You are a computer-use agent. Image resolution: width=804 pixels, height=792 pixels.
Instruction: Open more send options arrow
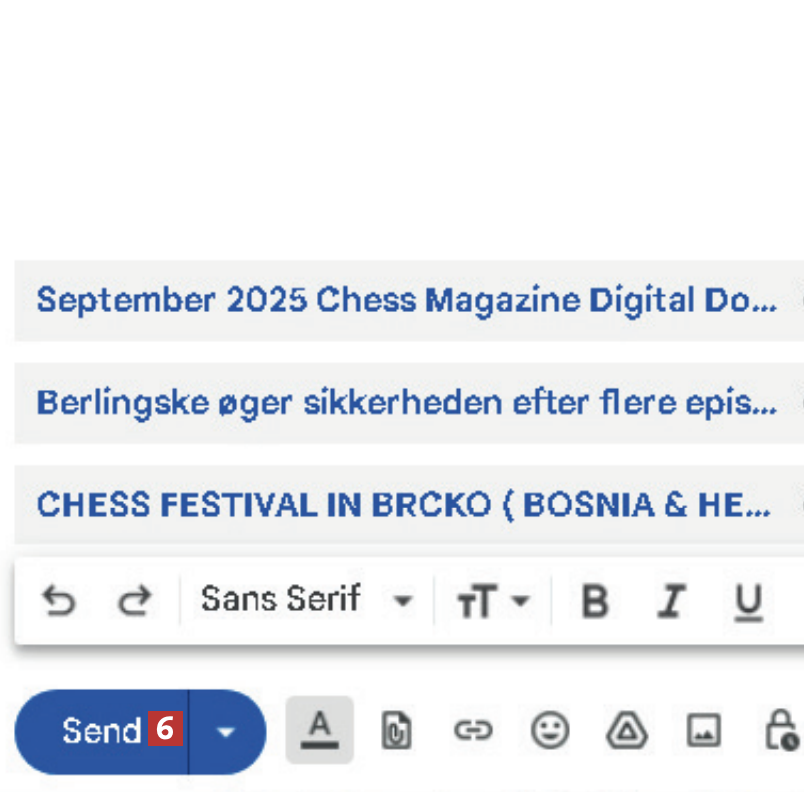(x=226, y=732)
